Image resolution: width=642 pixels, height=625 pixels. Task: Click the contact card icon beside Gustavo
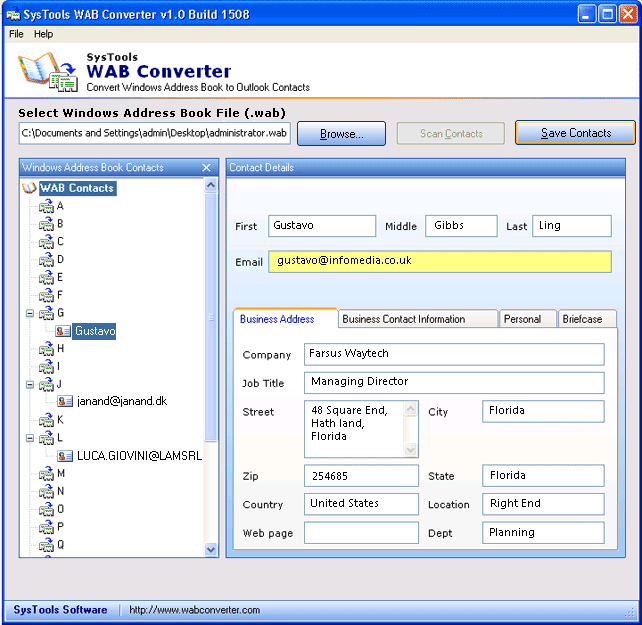(x=63, y=331)
